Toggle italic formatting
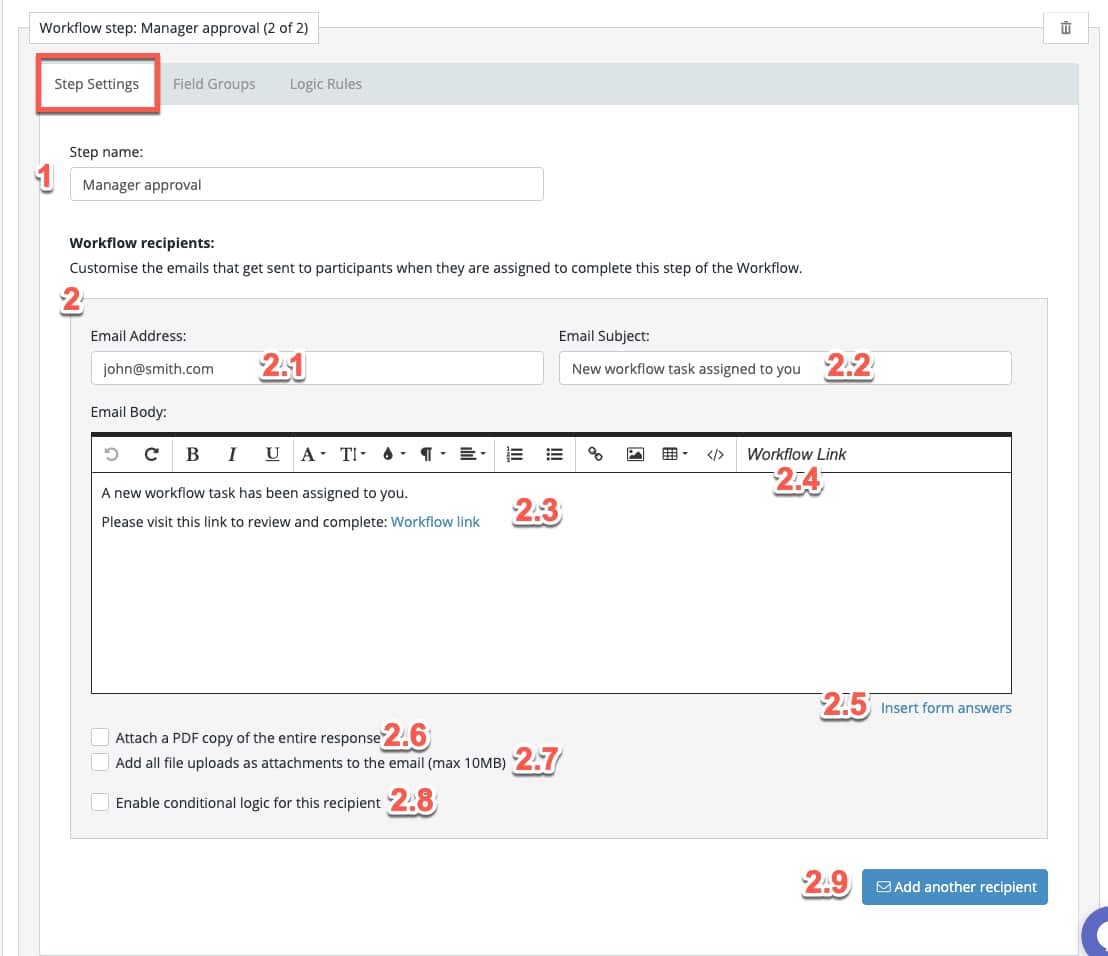1108x956 pixels. [232, 454]
